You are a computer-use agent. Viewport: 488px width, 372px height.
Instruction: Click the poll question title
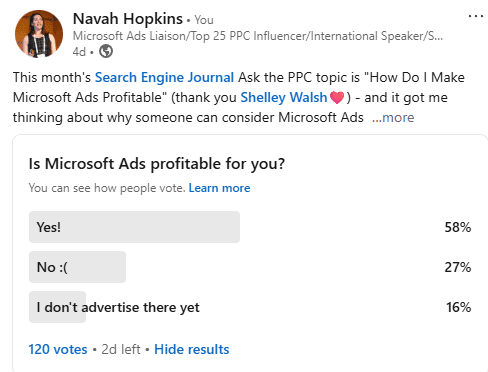pos(157,164)
